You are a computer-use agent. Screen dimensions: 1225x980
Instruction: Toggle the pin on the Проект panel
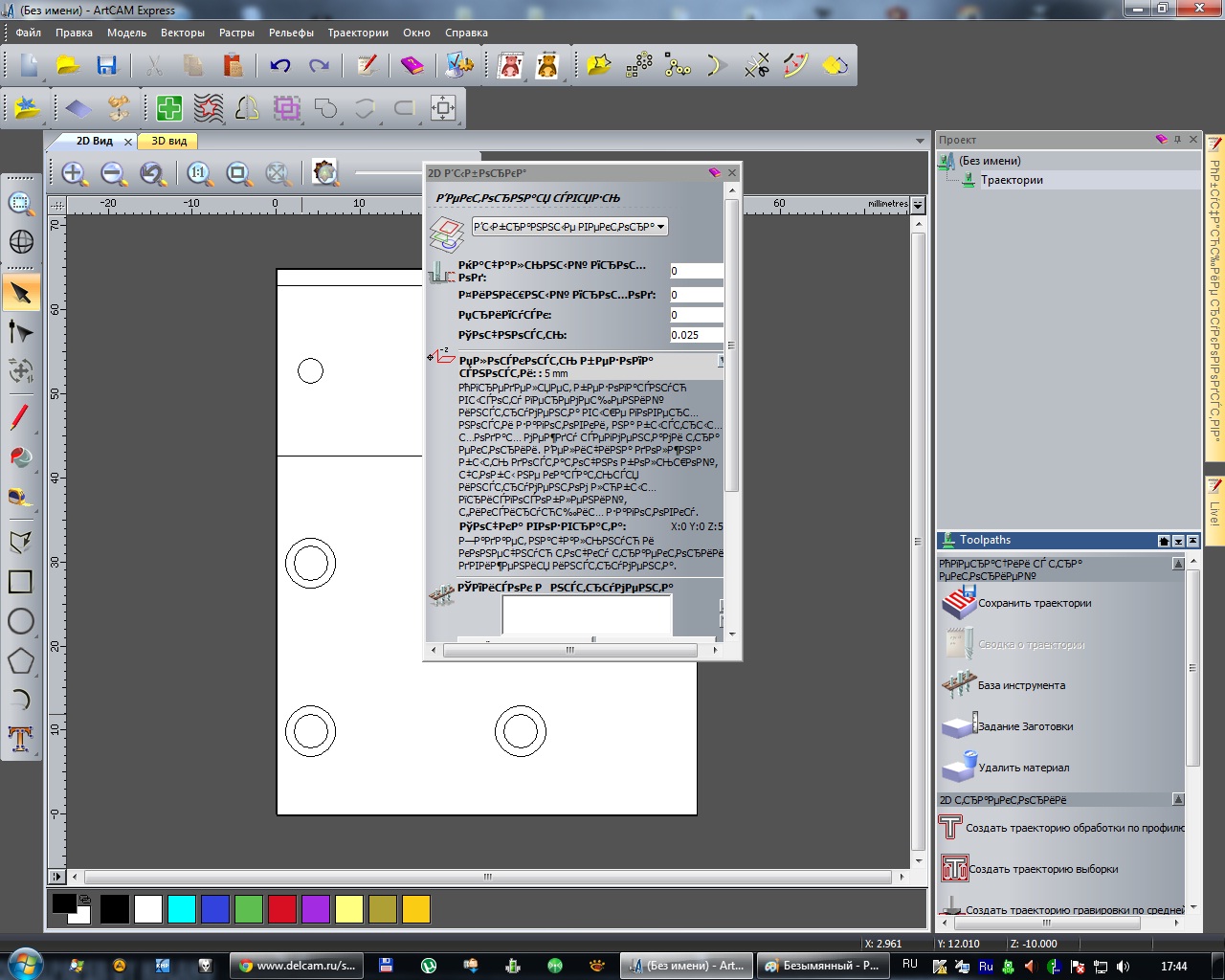[1177, 140]
